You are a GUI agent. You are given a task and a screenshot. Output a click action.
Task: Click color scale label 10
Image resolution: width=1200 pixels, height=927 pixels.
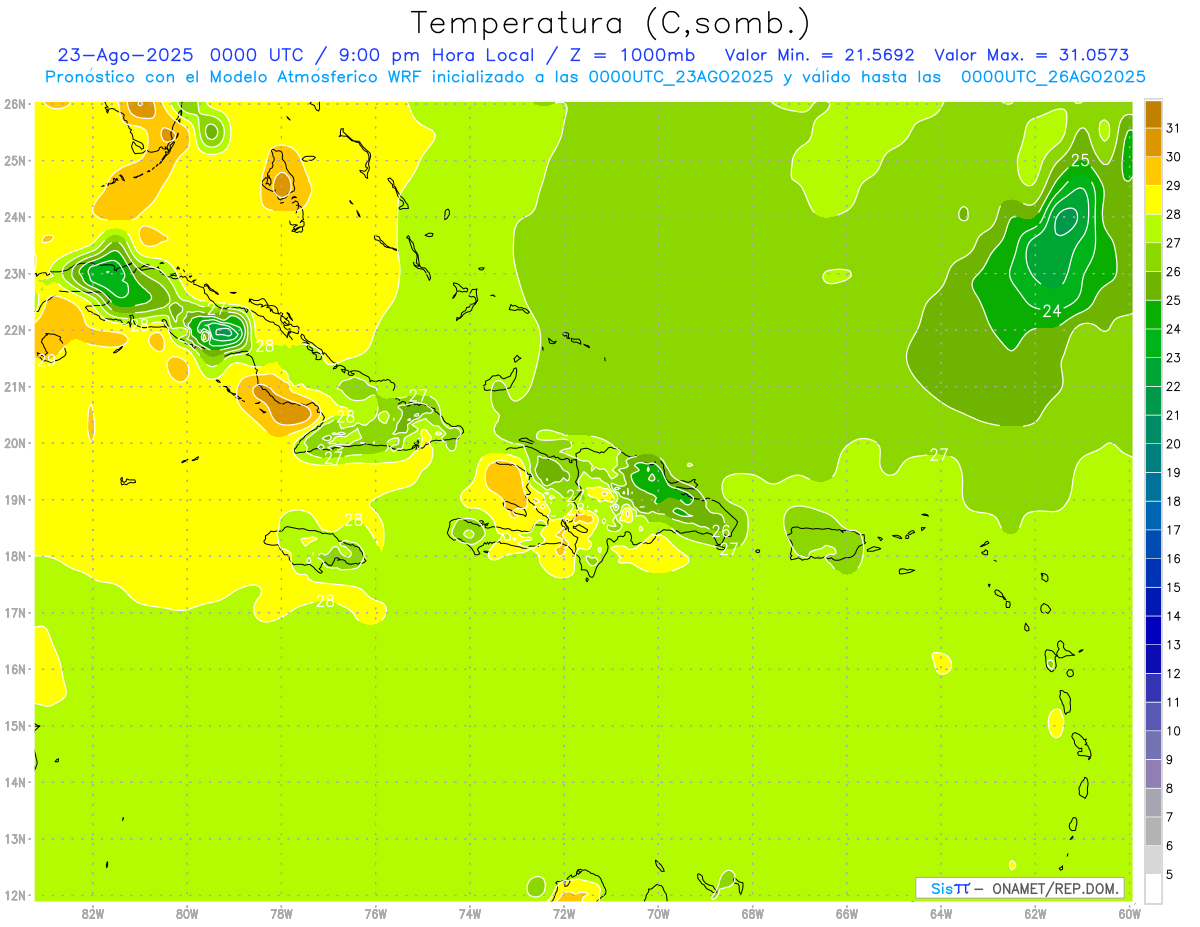pyautogui.click(x=1173, y=730)
